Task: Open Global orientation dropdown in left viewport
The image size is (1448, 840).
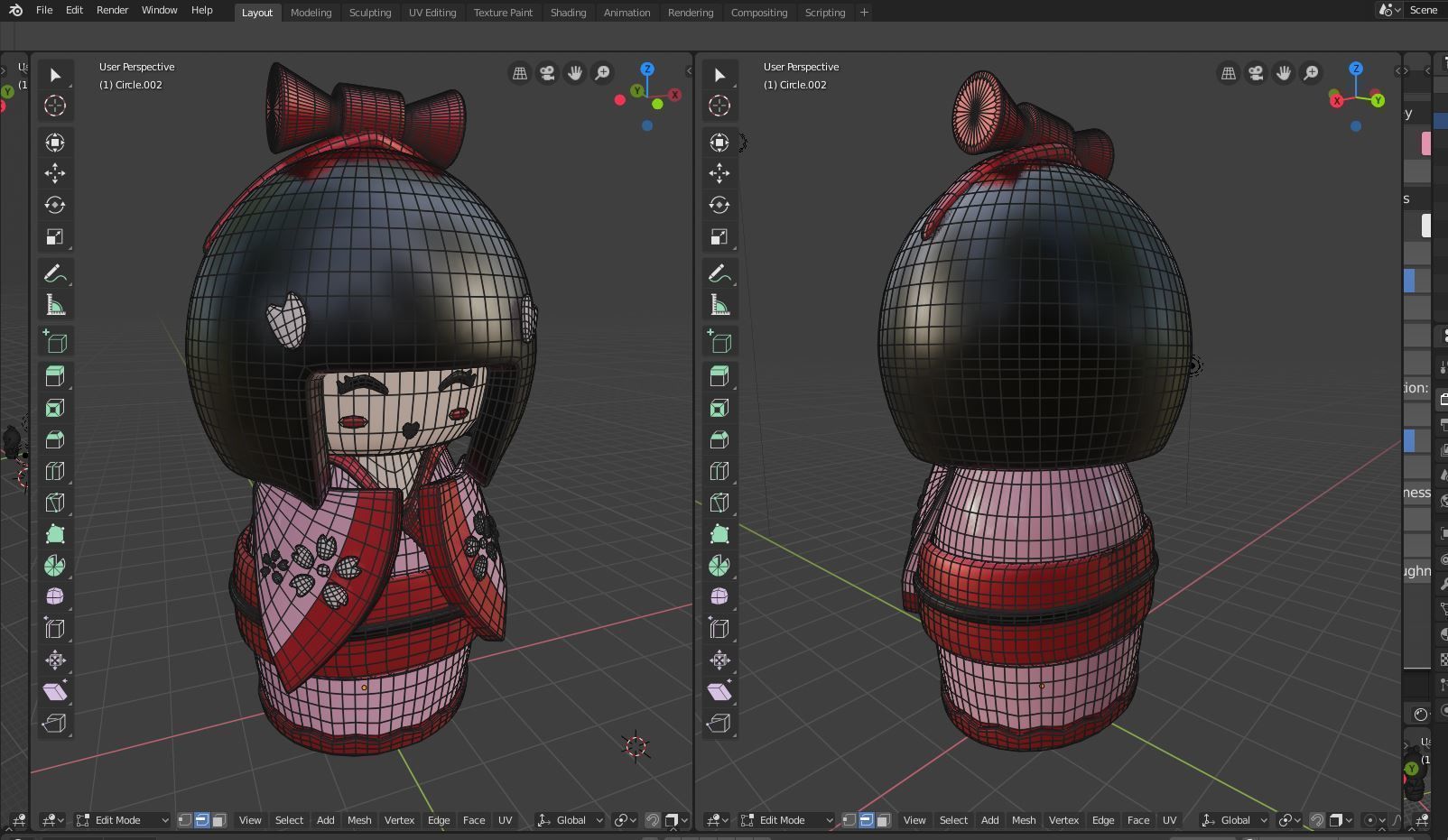Action: (571, 820)
